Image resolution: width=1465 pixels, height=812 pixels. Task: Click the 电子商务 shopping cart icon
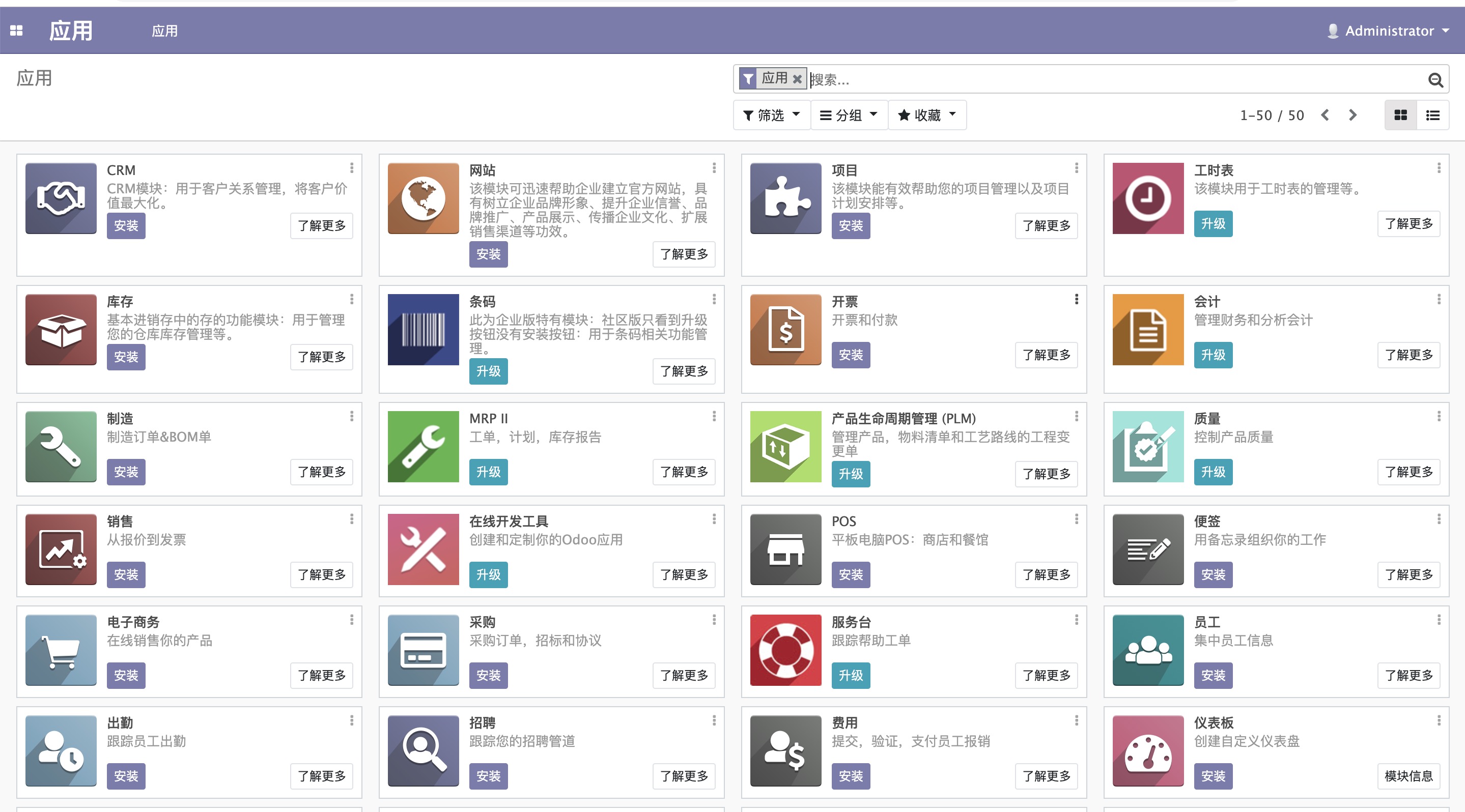[x=61, y=650]
